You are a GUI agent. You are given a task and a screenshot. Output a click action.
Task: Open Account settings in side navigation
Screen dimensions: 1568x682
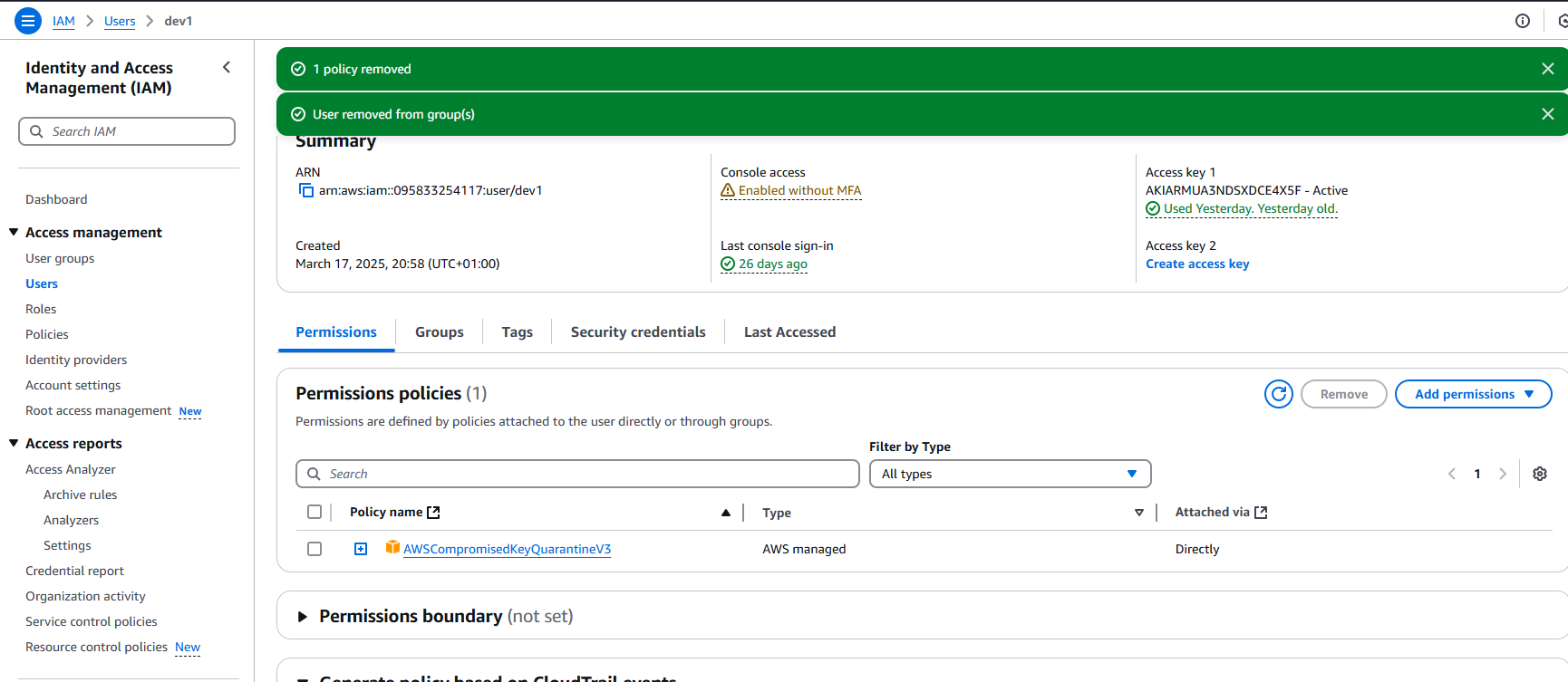click(x=73, y=385)
